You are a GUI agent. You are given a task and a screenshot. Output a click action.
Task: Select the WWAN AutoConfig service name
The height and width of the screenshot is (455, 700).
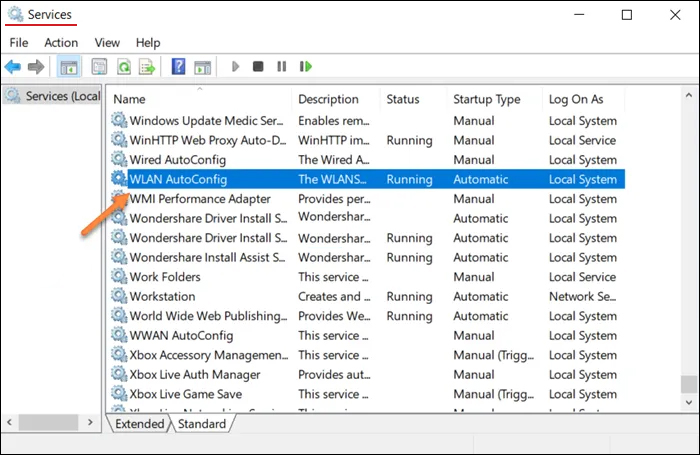tap(181, 336)
